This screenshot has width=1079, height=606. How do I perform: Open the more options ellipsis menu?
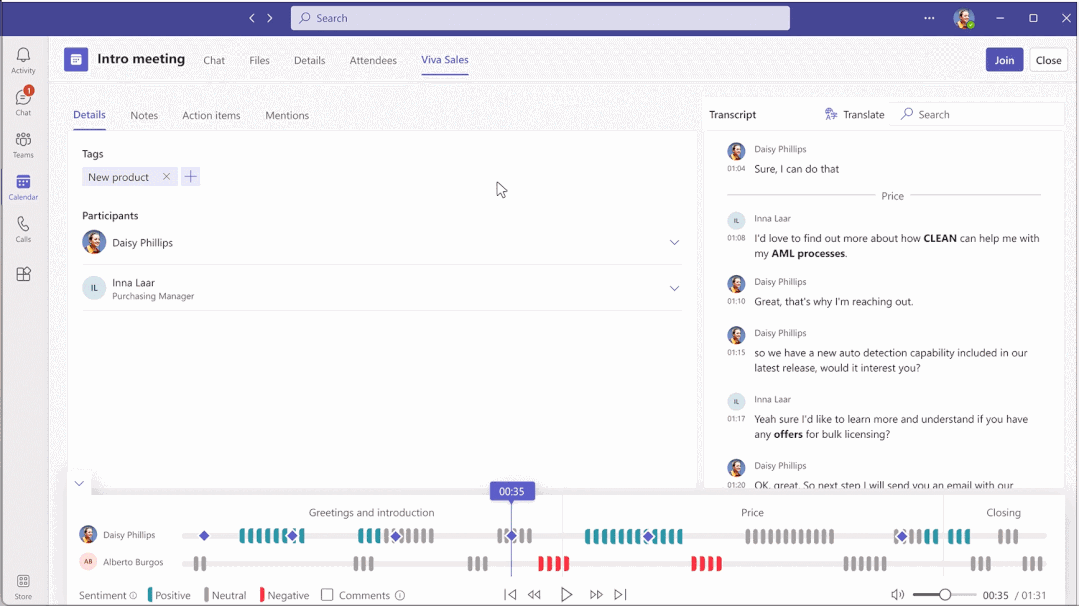tap(929, 18)
